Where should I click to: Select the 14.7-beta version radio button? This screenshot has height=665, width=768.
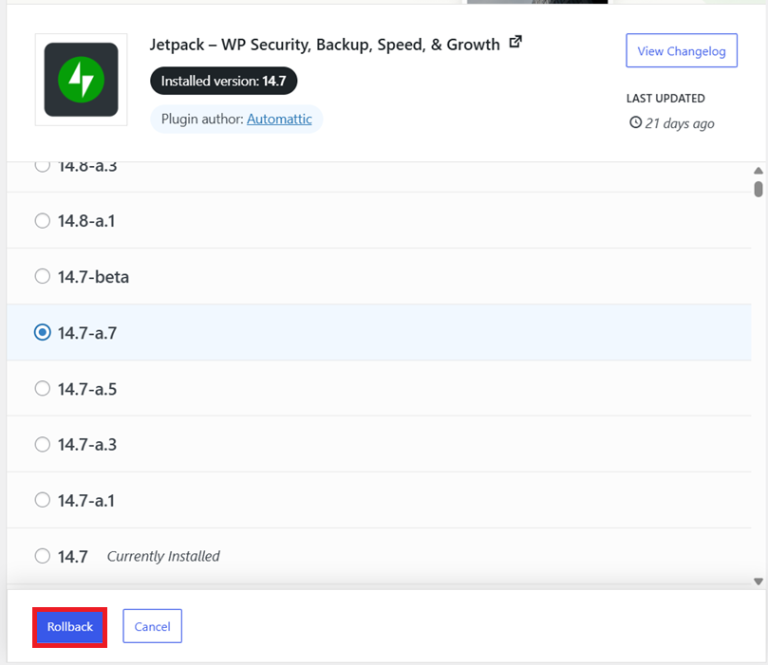coord(43,277)
